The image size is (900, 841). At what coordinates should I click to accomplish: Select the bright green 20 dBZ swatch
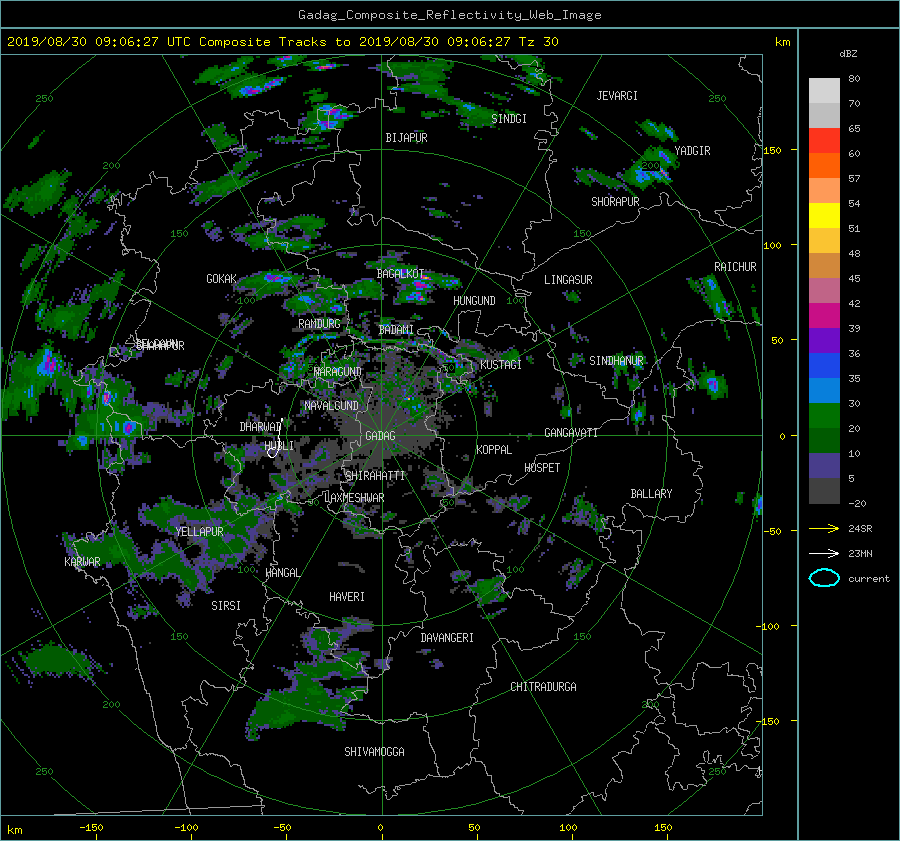click(824, 416)
